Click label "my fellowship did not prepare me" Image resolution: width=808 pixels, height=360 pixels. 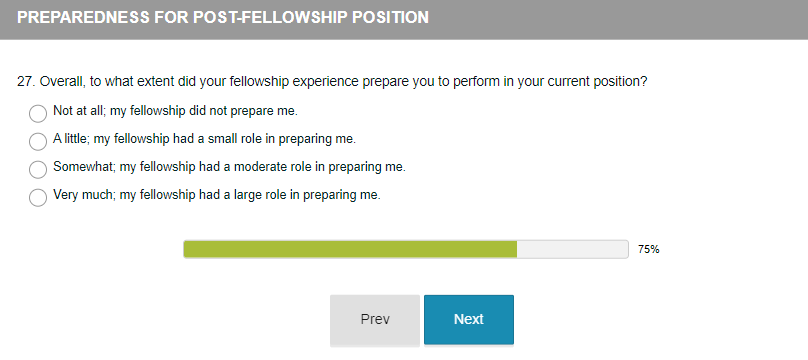coord(204,111)
